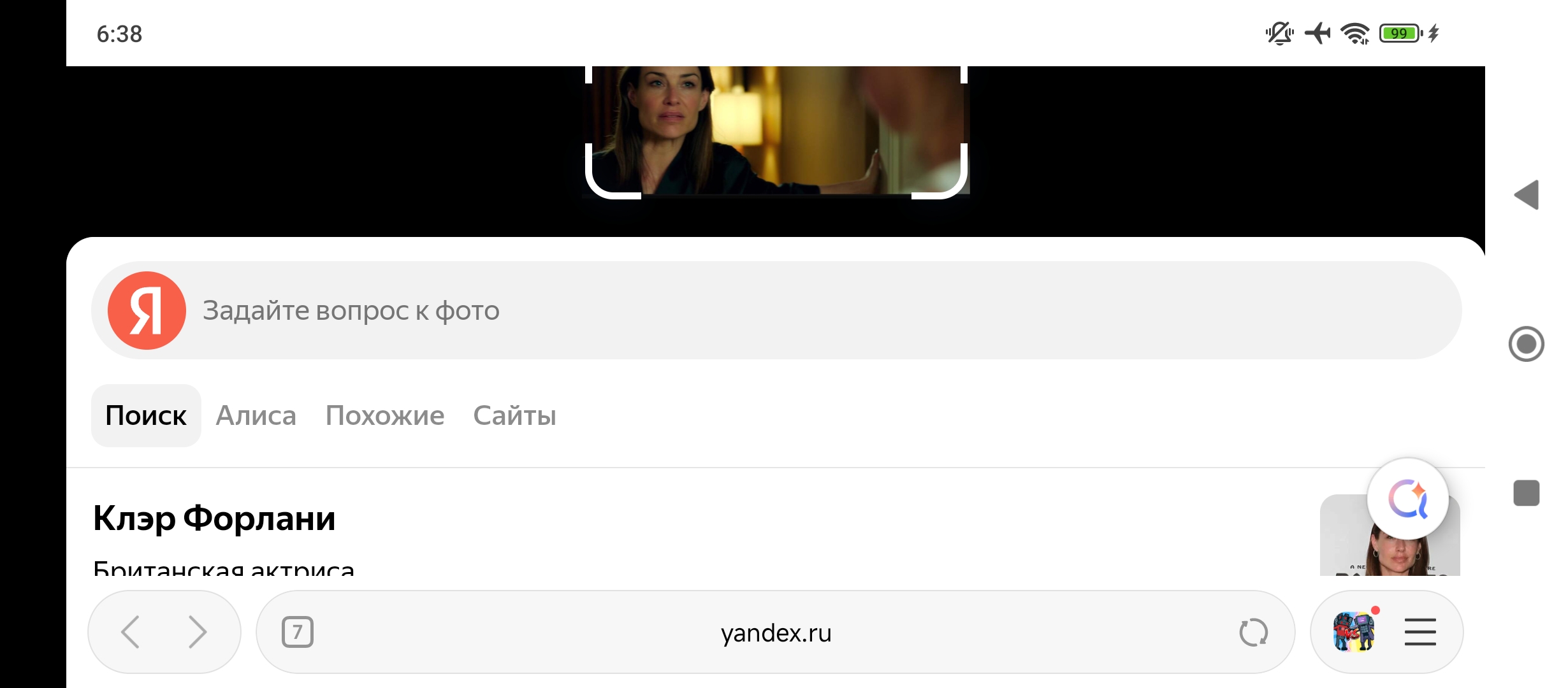
Task: Reload the yandex.ru page
Action: [x=1253, y=633]
